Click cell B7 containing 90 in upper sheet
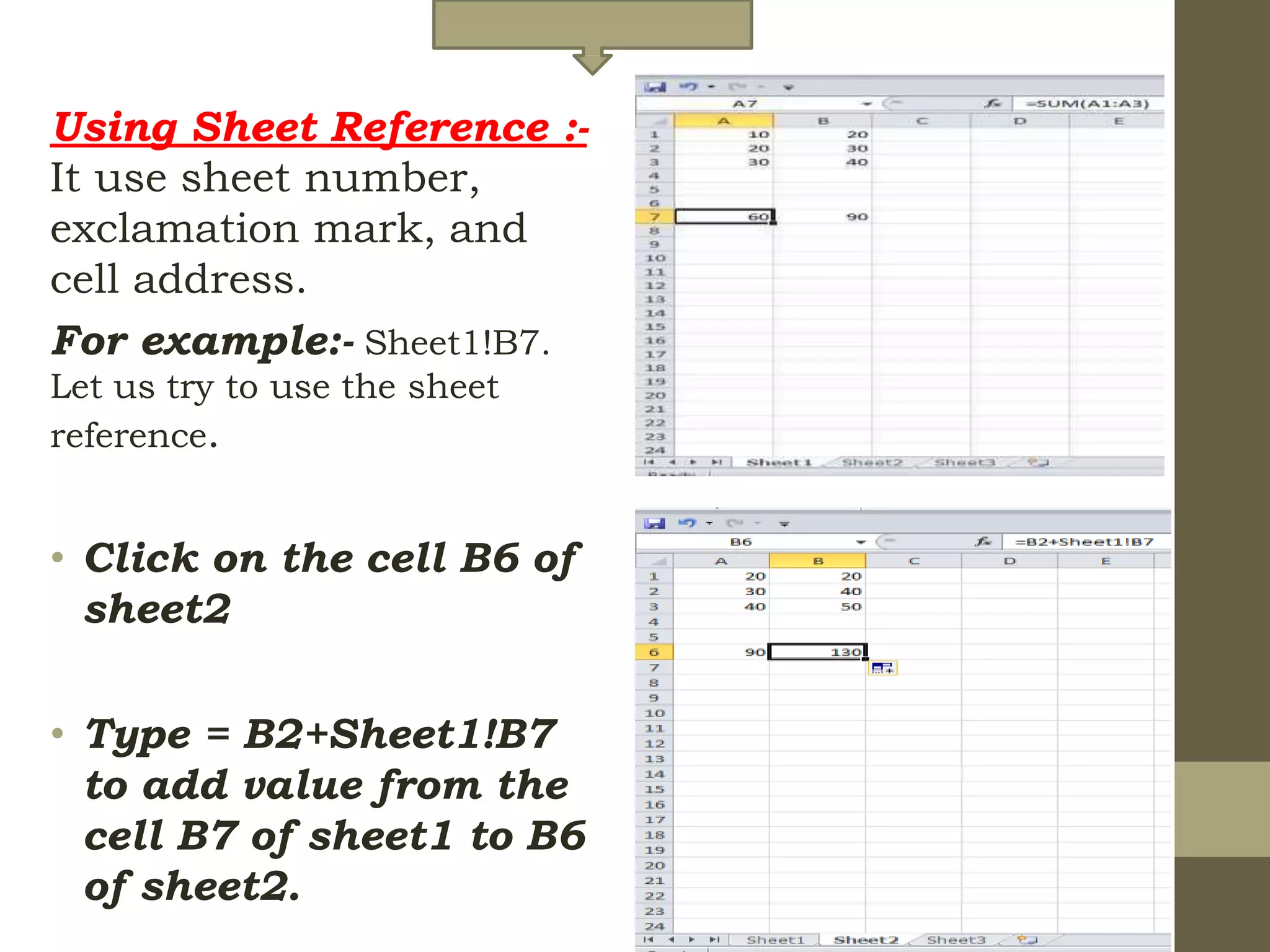 pos(822,216)
